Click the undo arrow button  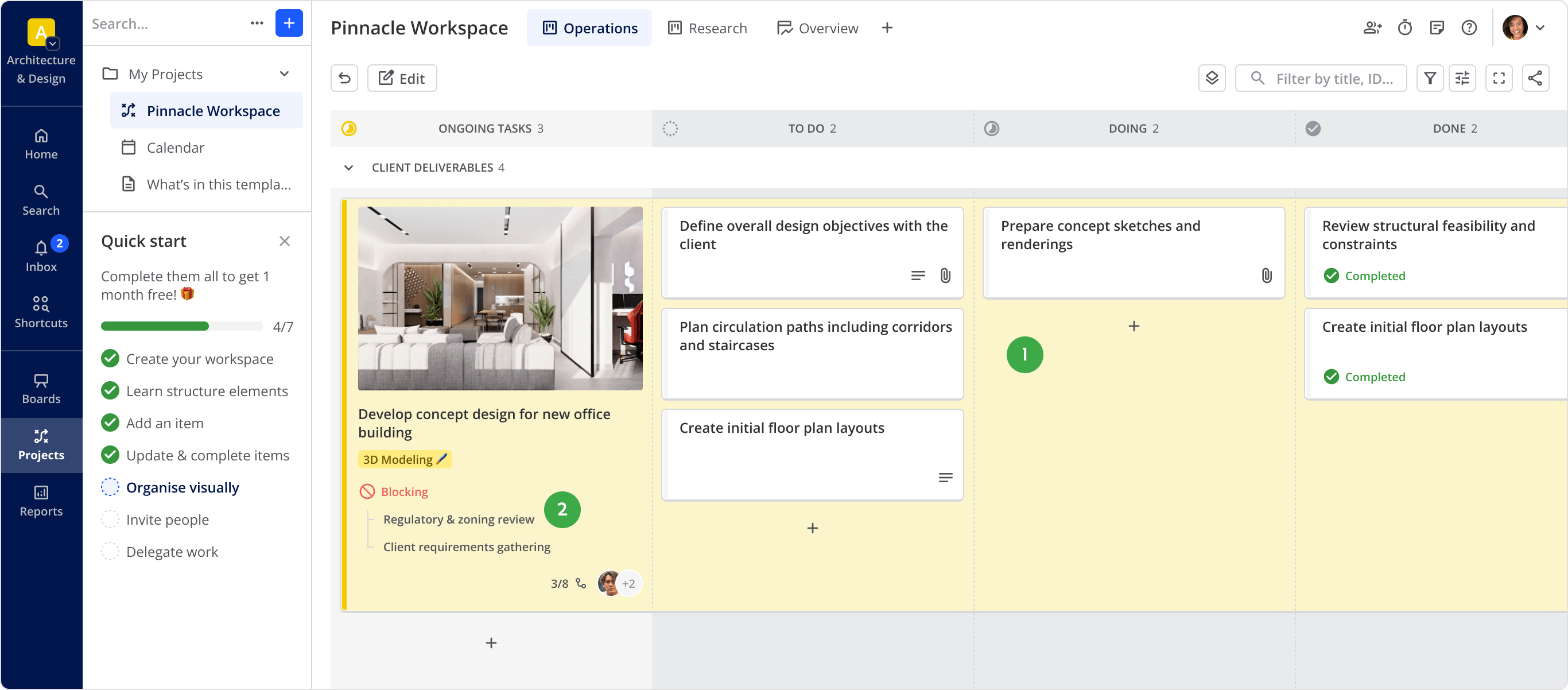pos(344,78)
